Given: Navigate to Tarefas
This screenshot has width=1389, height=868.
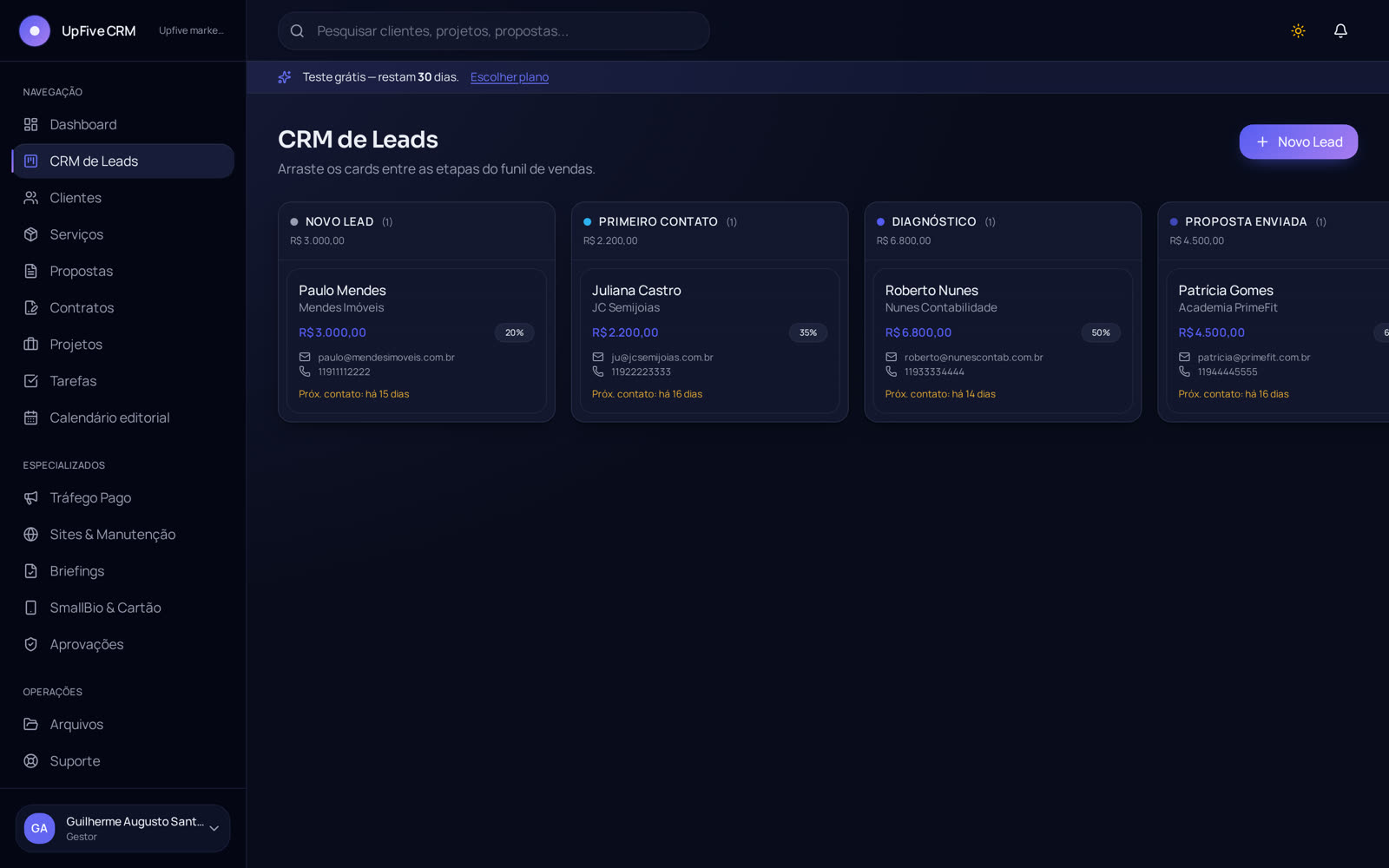Looking at the screenshot, I should coord(122,381).
